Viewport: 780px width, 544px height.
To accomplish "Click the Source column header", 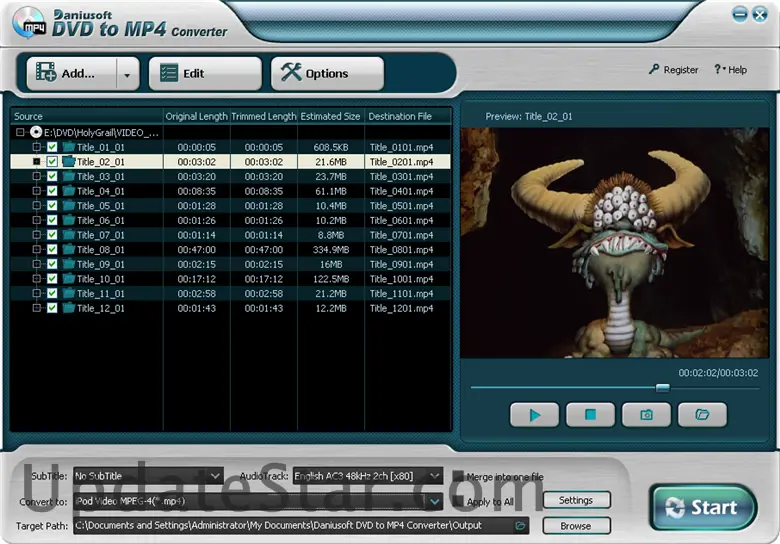I will (87, 116).
